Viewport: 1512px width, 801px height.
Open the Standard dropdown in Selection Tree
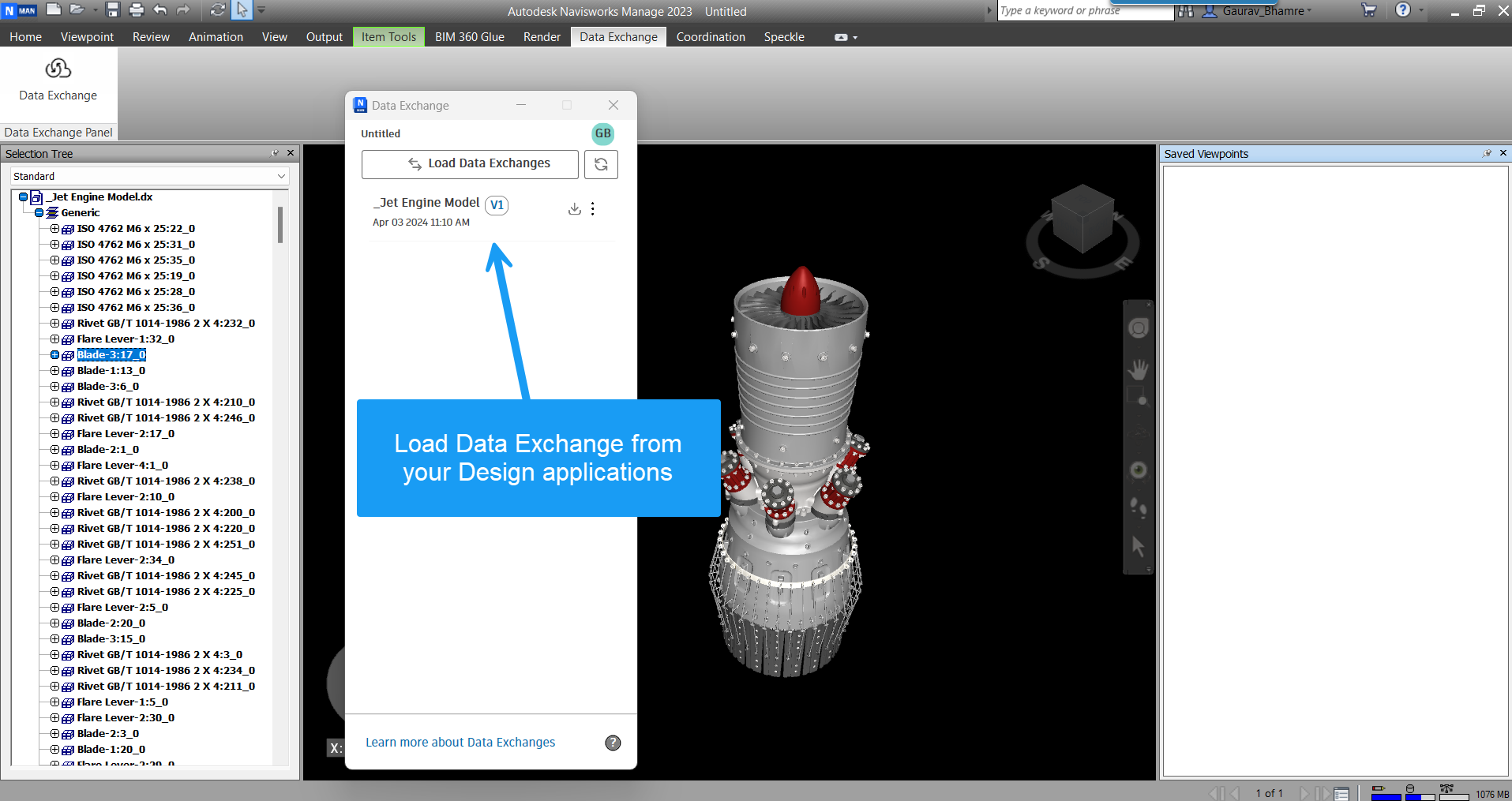click(150, 176)
